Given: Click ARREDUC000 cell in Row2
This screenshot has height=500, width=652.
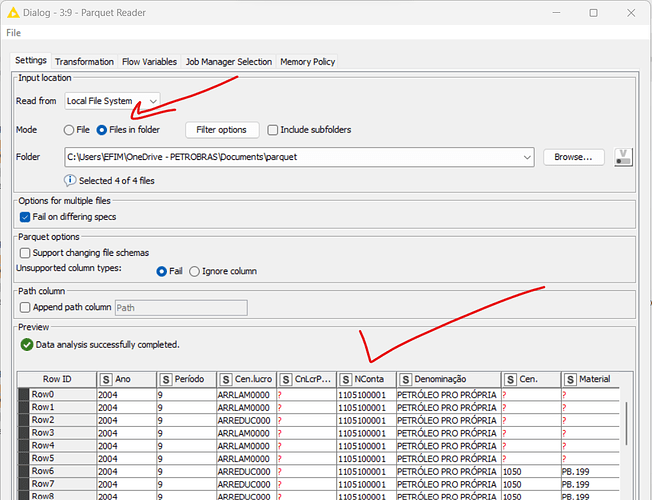Looking at the screenshot, I should (x=246, y=420).
